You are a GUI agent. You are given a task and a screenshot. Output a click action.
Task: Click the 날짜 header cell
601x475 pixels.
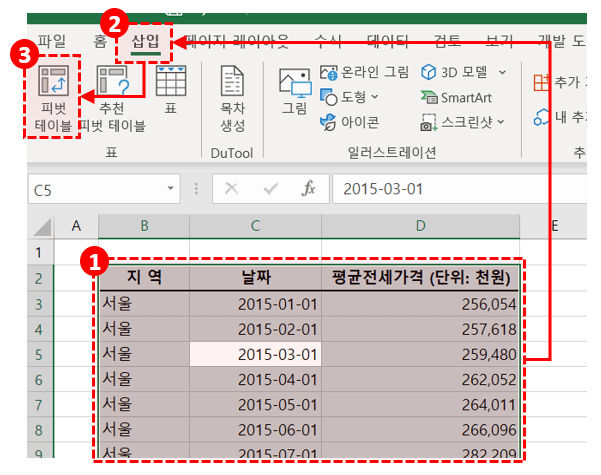pos(255,278)
